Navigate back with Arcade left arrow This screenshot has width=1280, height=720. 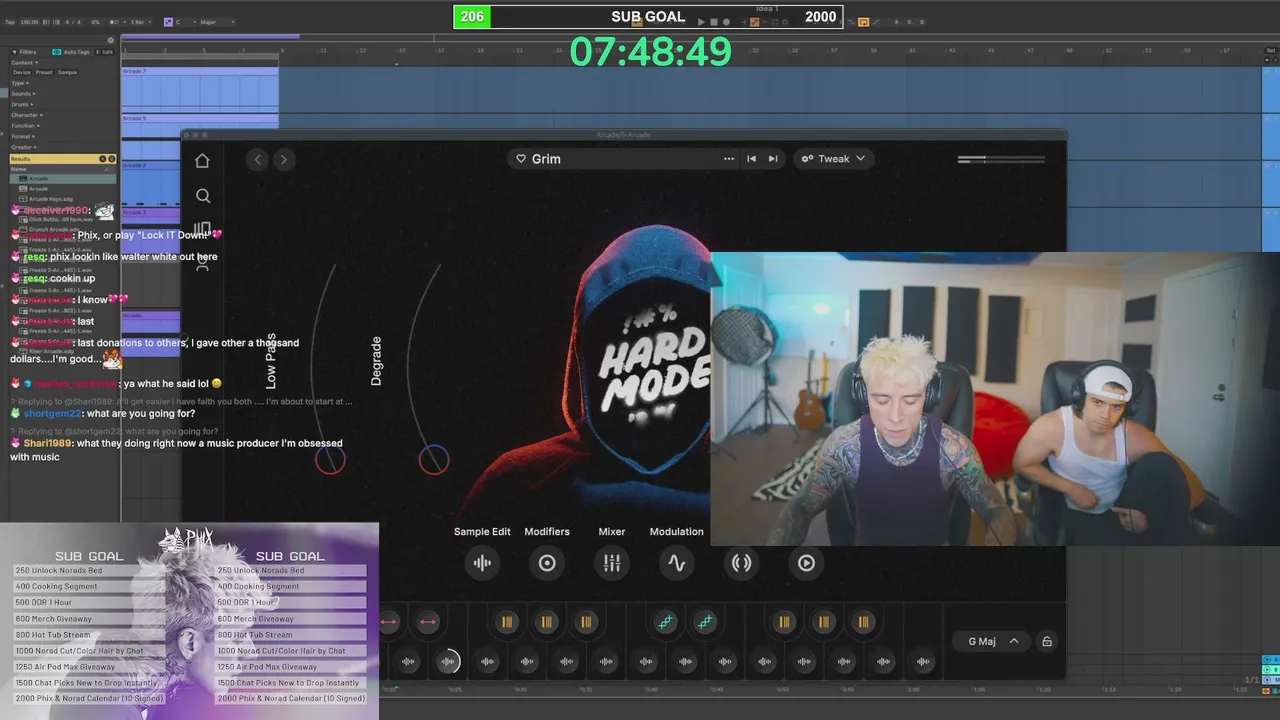pyautogui.click(x=258, y=159)
